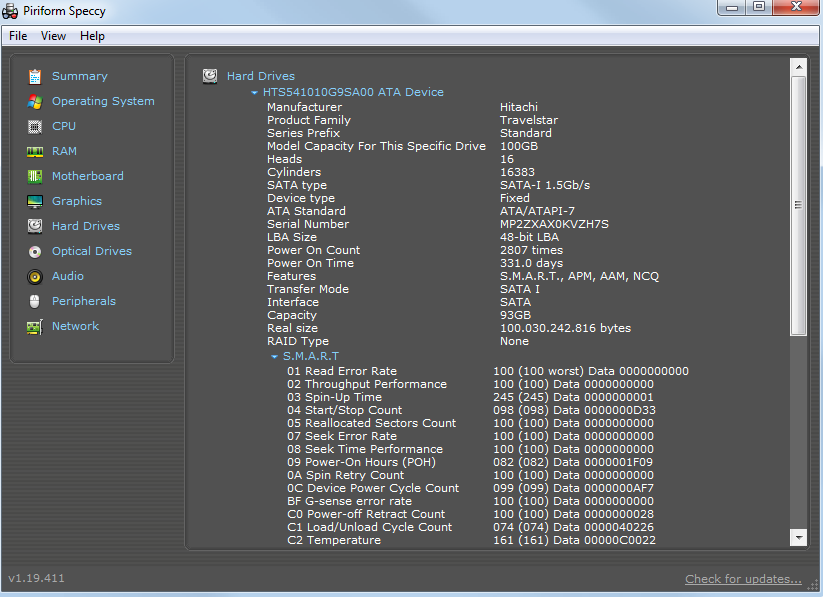Click the Graphics monitor icon
Screen dimensions: 823x597
35,202
